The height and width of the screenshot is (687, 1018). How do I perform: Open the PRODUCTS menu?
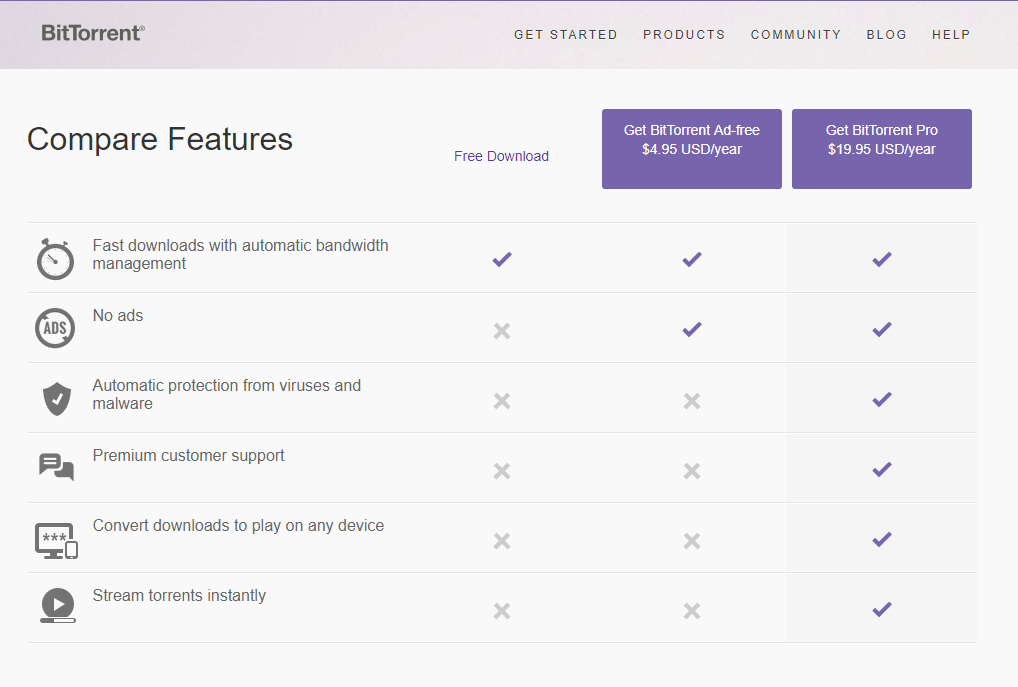tap(684, 35)
